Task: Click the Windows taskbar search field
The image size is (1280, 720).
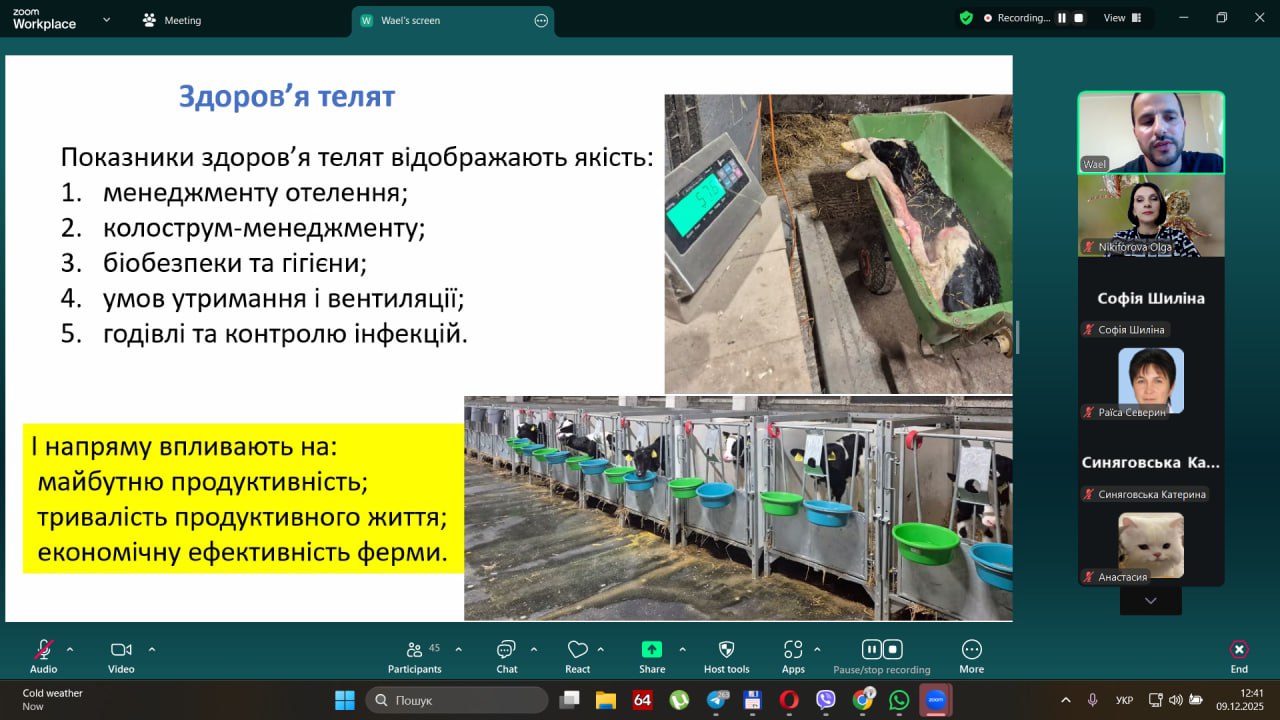Action: (457, 700)
